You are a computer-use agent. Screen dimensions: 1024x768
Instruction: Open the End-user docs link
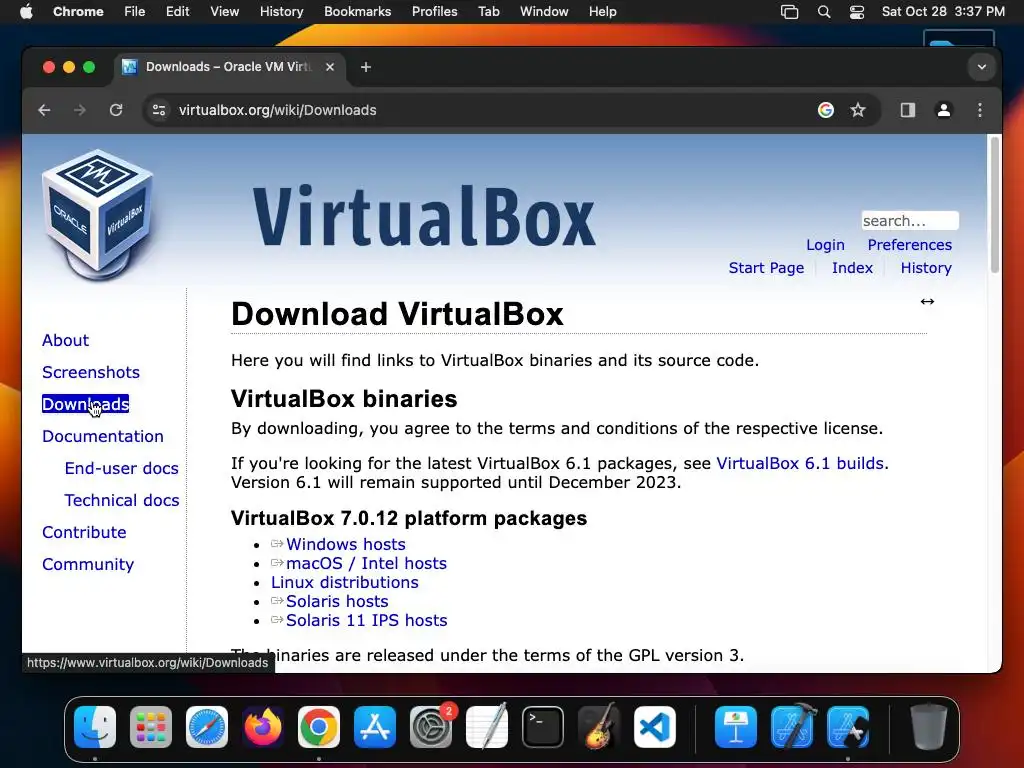[x=121, y=468]
